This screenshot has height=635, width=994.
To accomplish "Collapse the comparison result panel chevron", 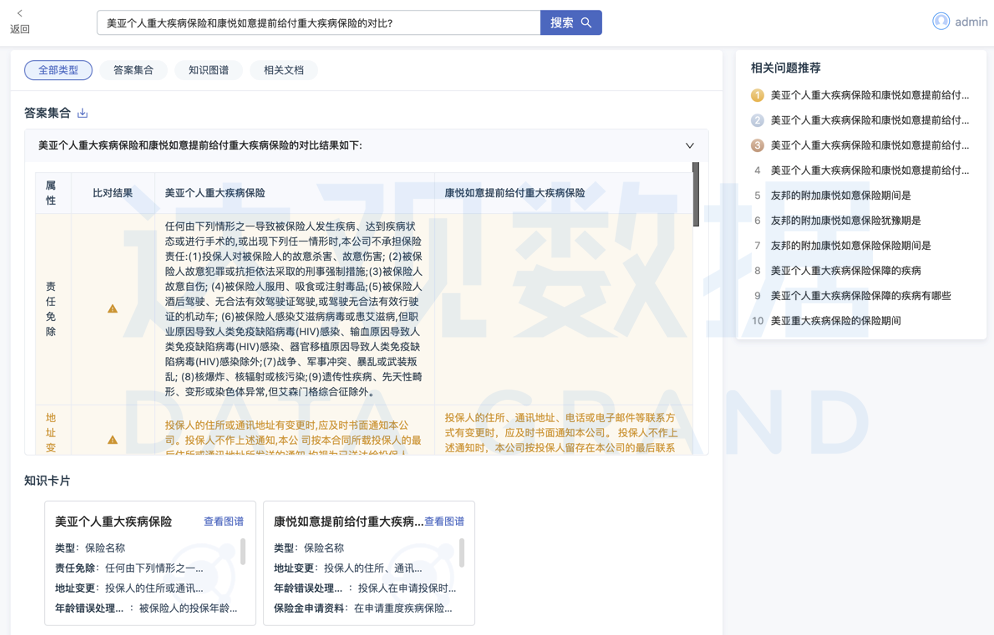I will [689, 144].
